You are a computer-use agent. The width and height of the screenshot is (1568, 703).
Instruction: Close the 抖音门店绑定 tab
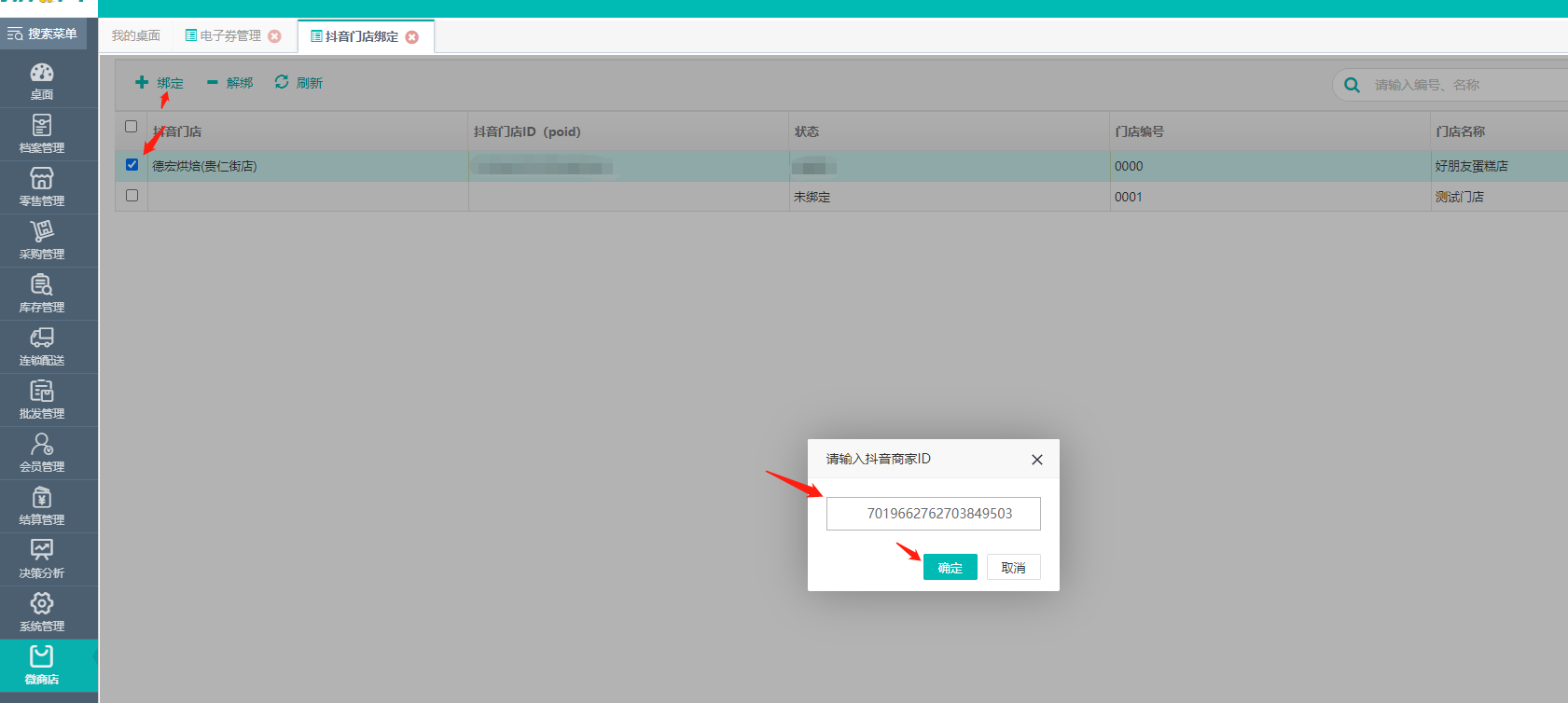pos(412,37)
